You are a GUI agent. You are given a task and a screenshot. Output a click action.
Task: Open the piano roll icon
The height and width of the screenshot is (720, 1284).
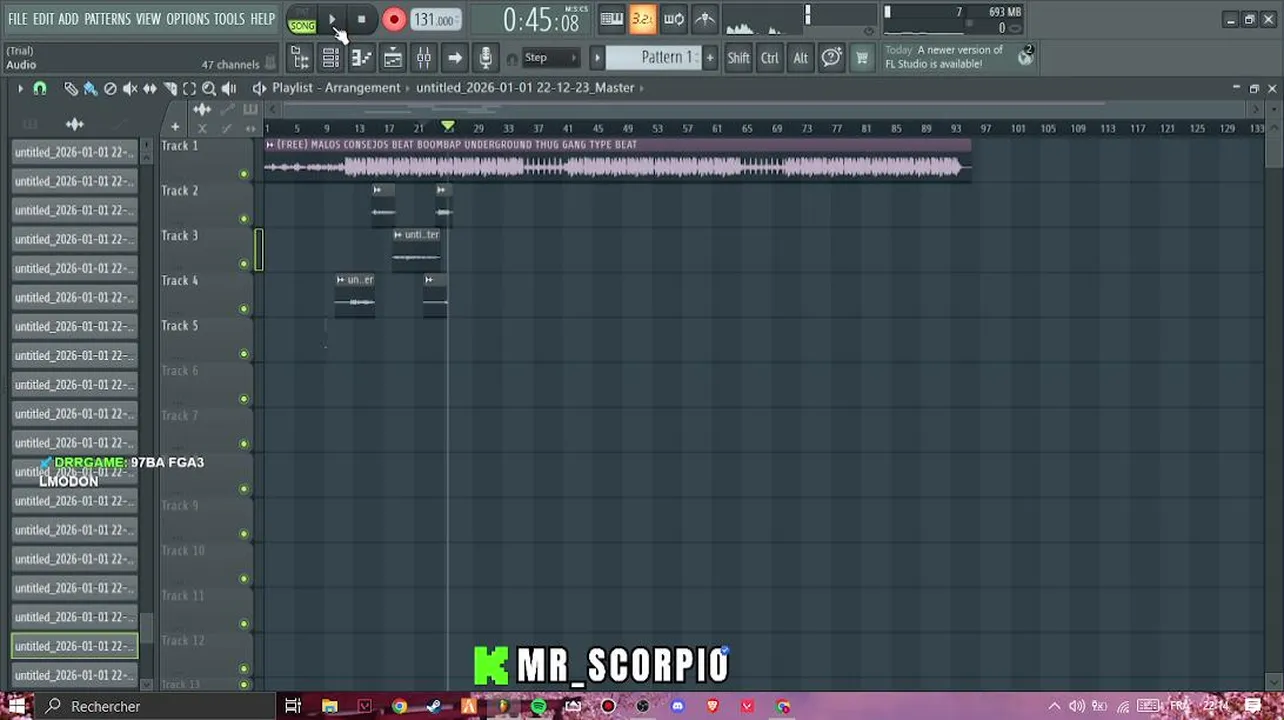coord(361,58)
